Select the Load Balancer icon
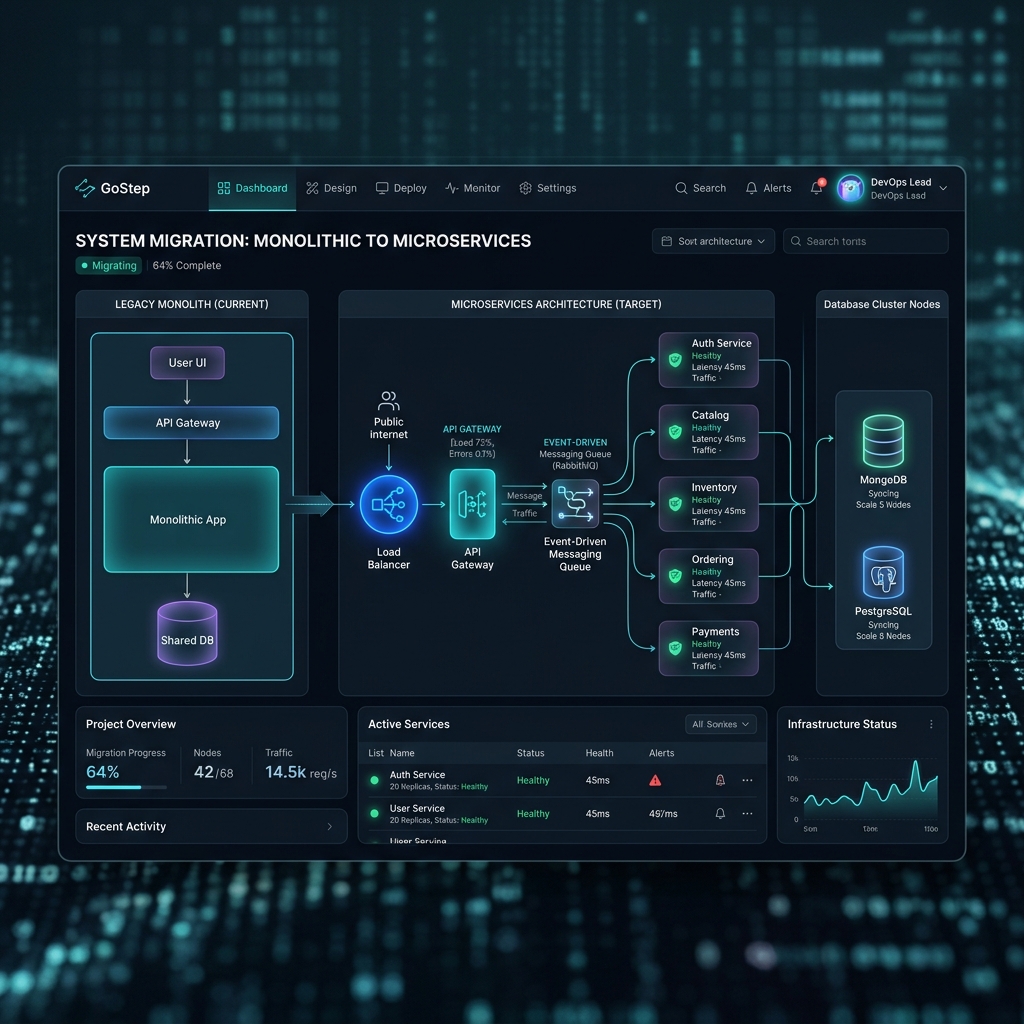 coord(389,504)
